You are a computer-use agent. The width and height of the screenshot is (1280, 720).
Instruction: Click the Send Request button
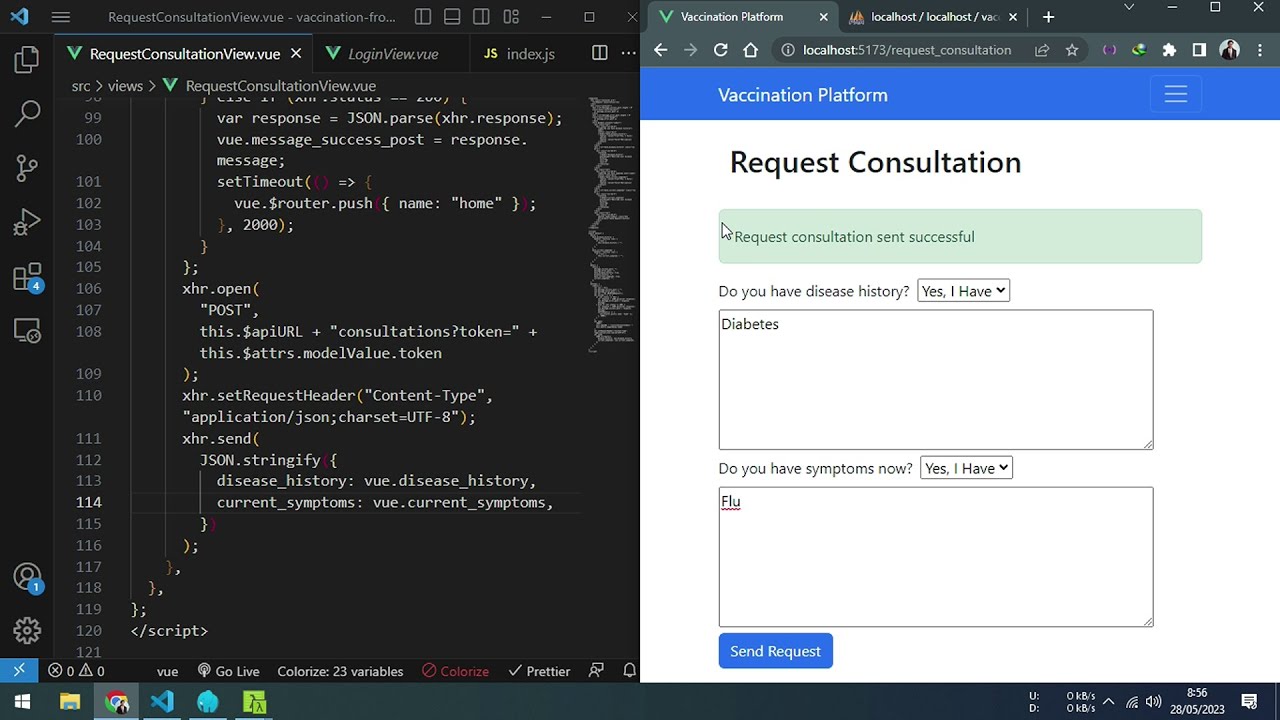[775, 651]
